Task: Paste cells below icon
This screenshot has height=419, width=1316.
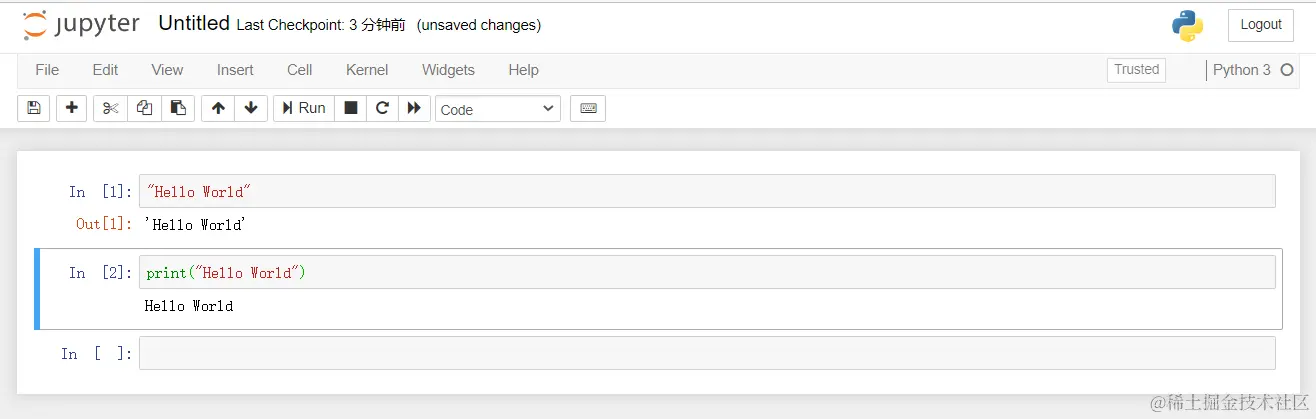Action: [177, 108]
